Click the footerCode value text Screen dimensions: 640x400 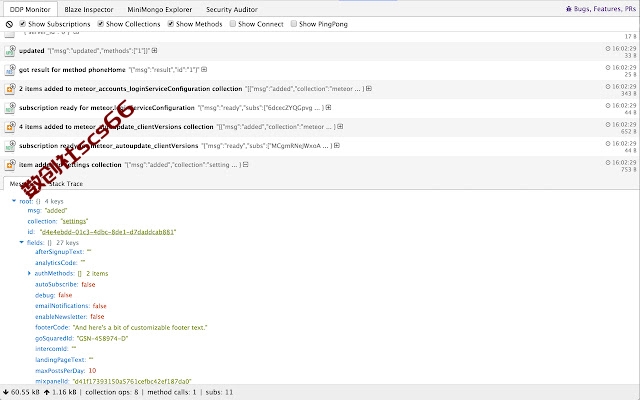[140, 327]
